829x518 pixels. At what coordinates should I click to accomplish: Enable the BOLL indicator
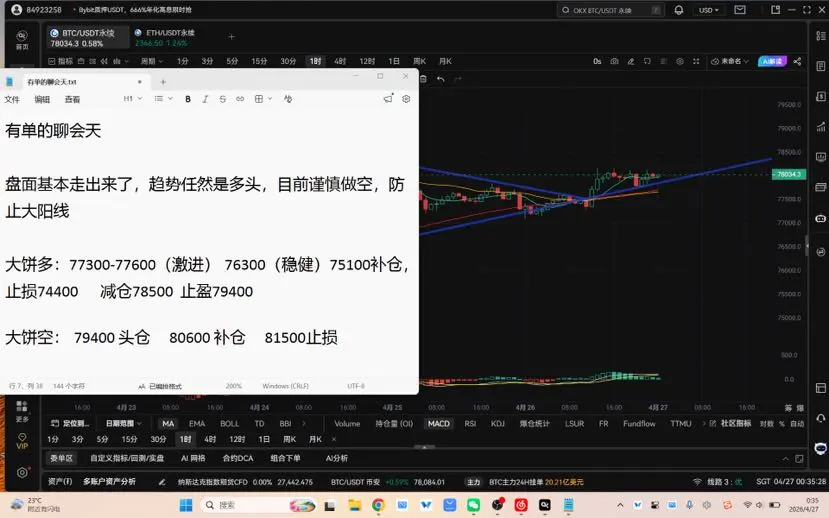(x=229, y=423)
